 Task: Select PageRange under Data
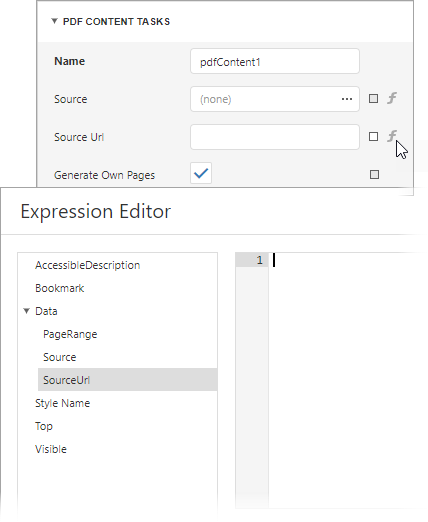(70, 334)
